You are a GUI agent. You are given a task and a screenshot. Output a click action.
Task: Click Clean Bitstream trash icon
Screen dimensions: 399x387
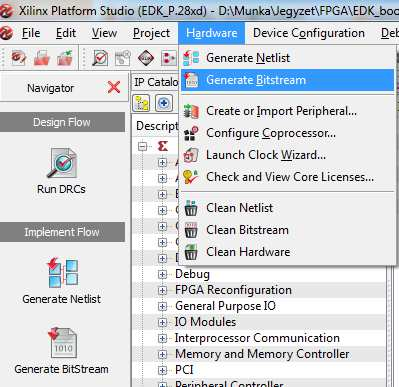coord(191,230)
